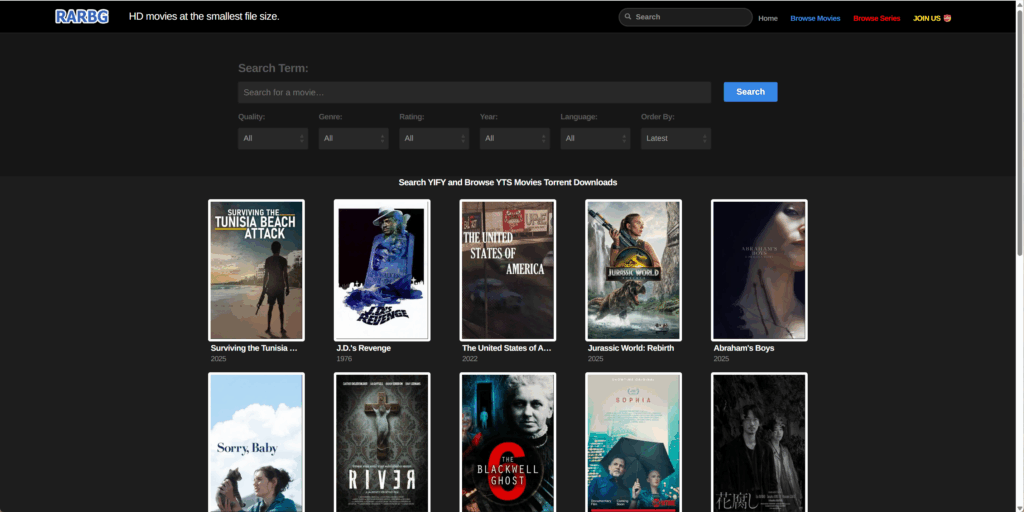The height and width of the screenshot is (512, 1024).
Task: Click "J.D.'s Revenge" title link
Action: [x=363, y=348]
